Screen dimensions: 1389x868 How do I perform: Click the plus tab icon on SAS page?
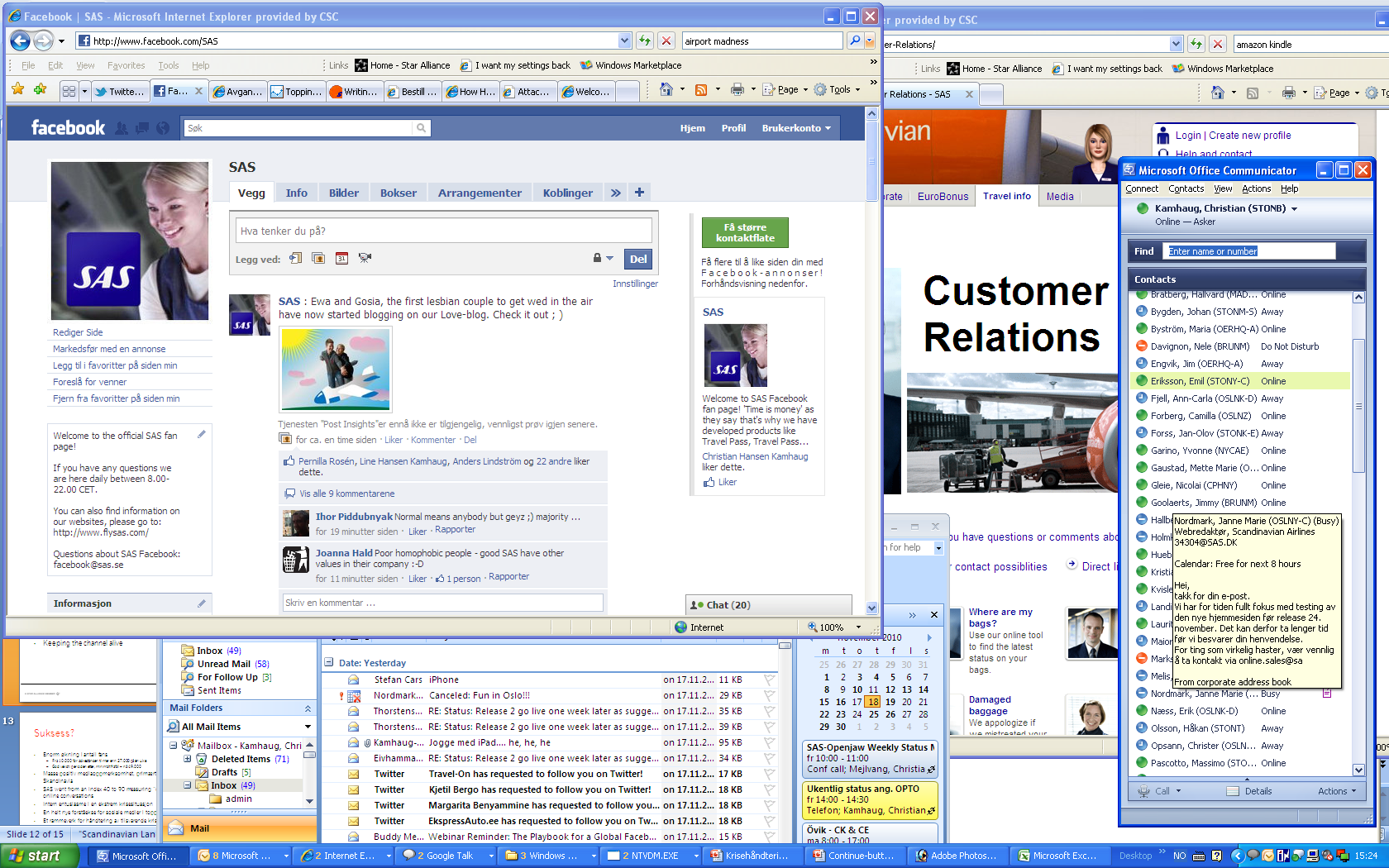pos(639,193)
